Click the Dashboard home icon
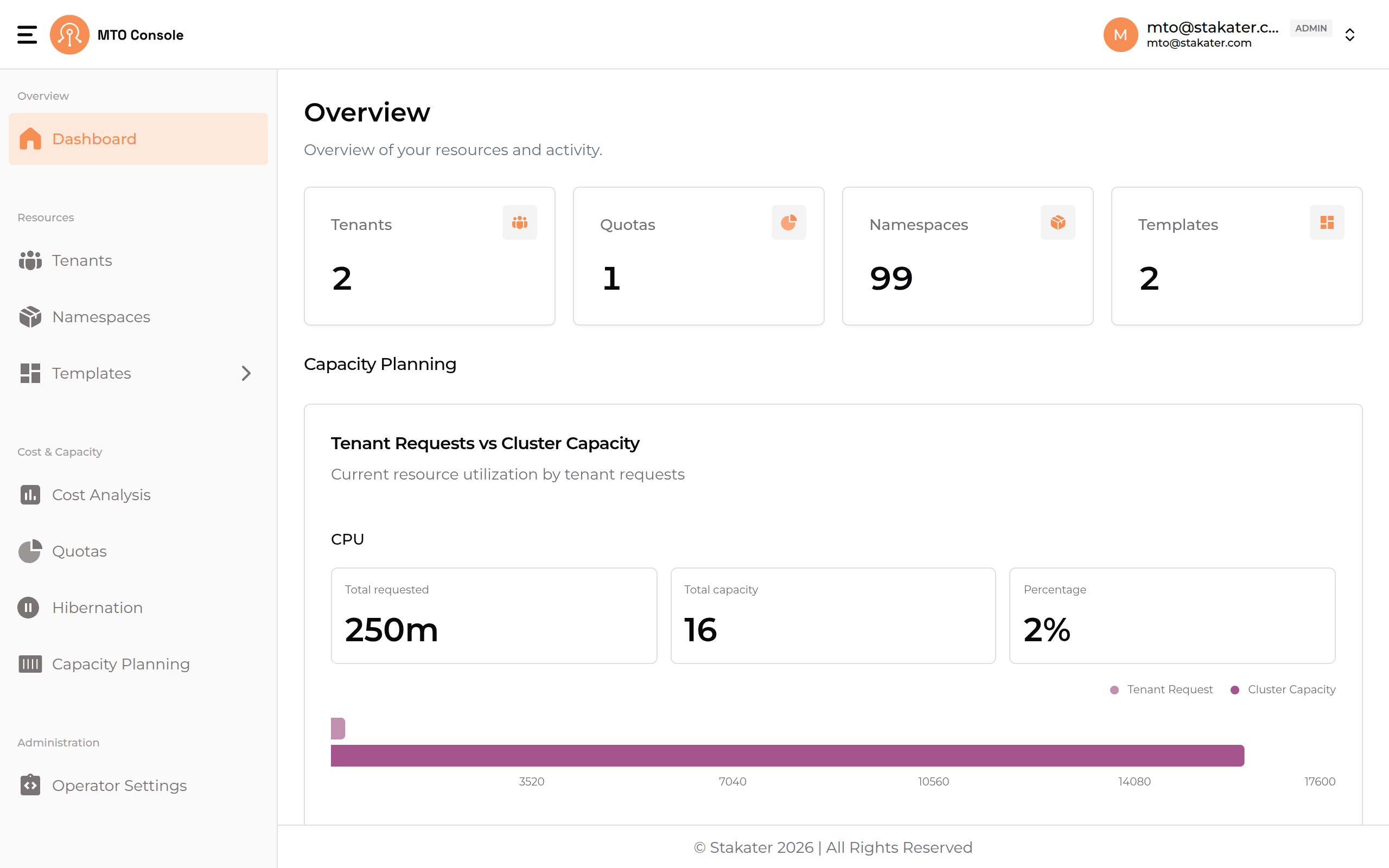This screenshot has width=1389, height=868. click(x=30, y=139)
